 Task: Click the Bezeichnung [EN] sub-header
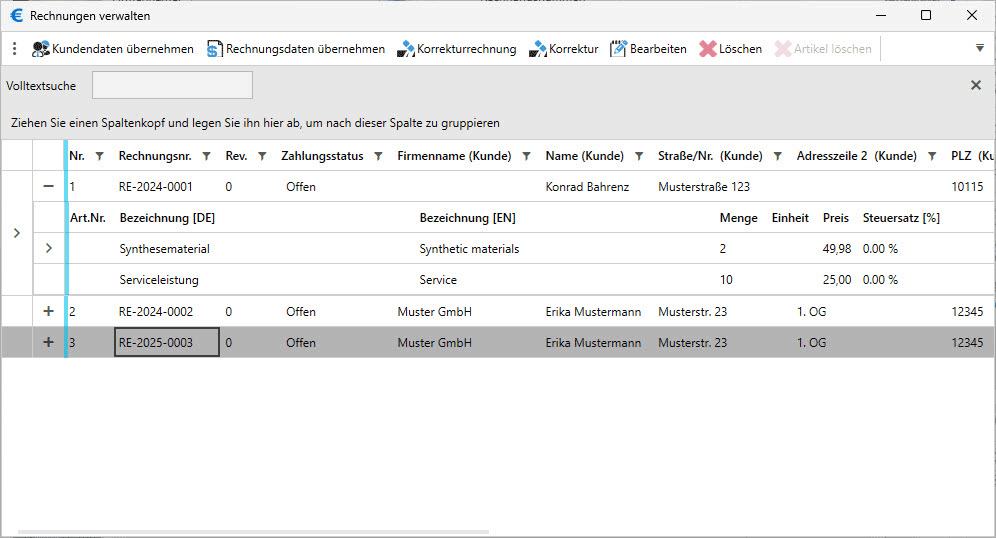coord(468,218)
